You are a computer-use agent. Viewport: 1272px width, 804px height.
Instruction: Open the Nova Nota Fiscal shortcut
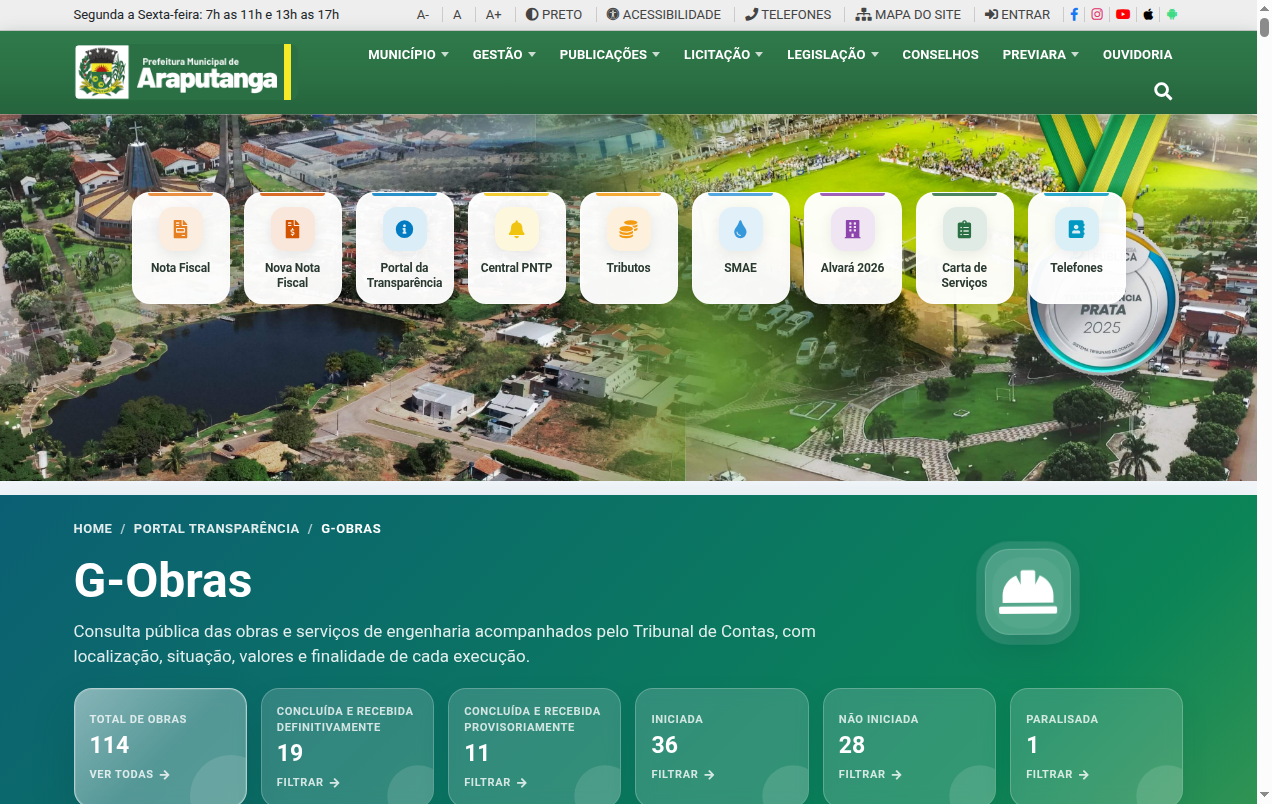pos(293,248)
